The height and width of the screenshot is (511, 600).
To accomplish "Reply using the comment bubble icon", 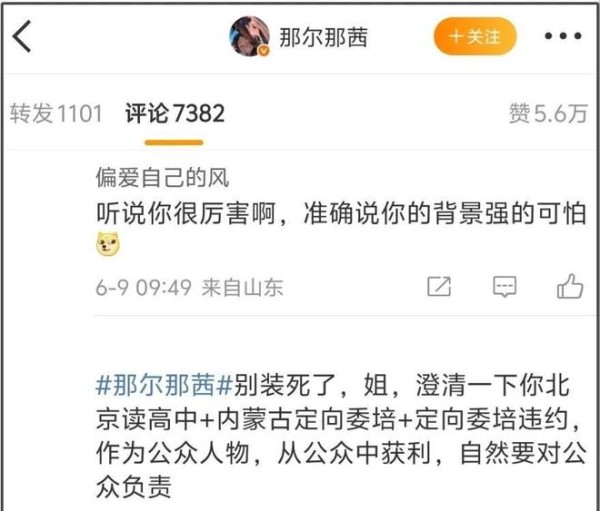I will pos(504,286).
